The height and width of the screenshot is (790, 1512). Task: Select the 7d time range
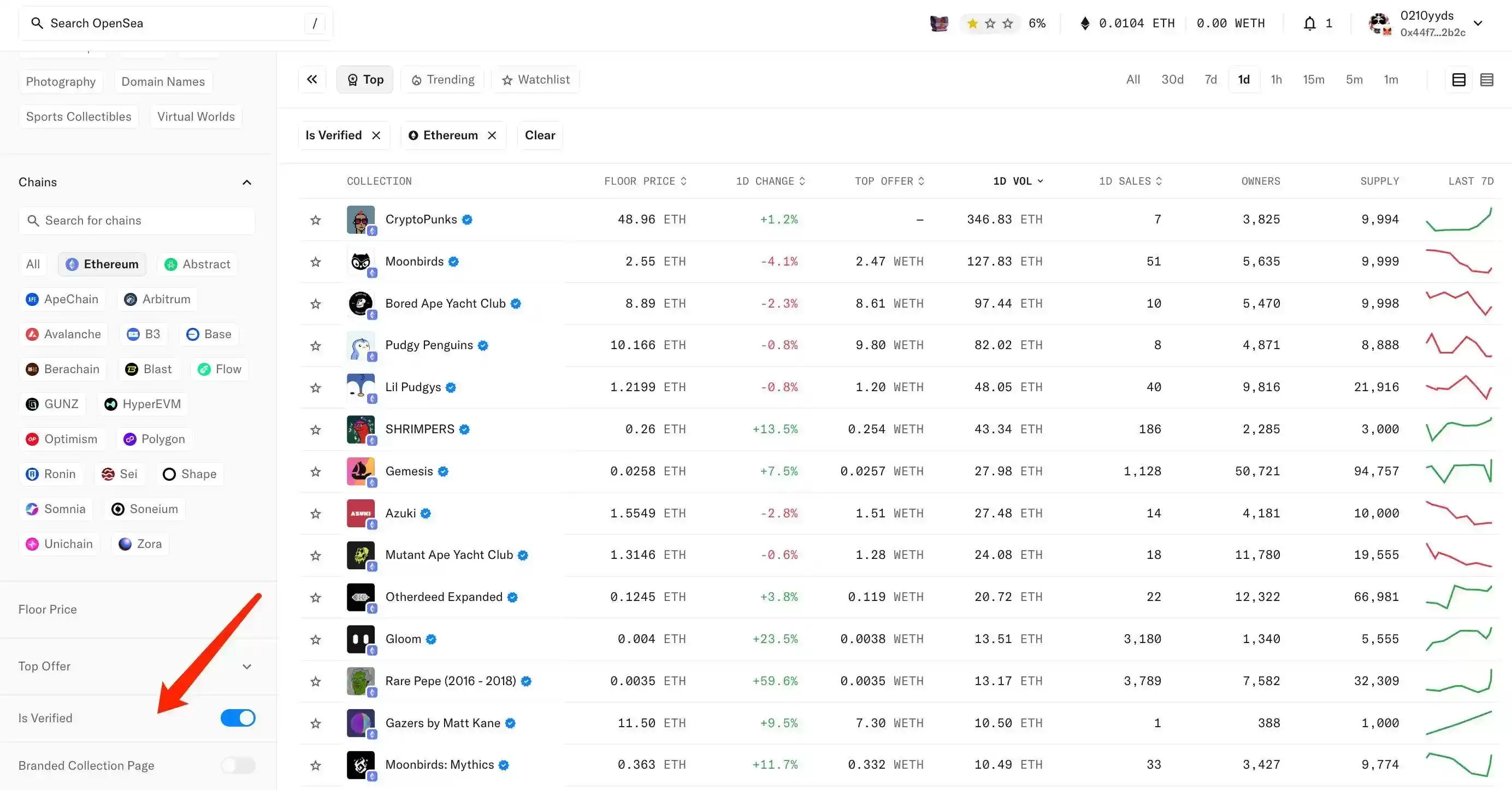tap(1210, 80)
